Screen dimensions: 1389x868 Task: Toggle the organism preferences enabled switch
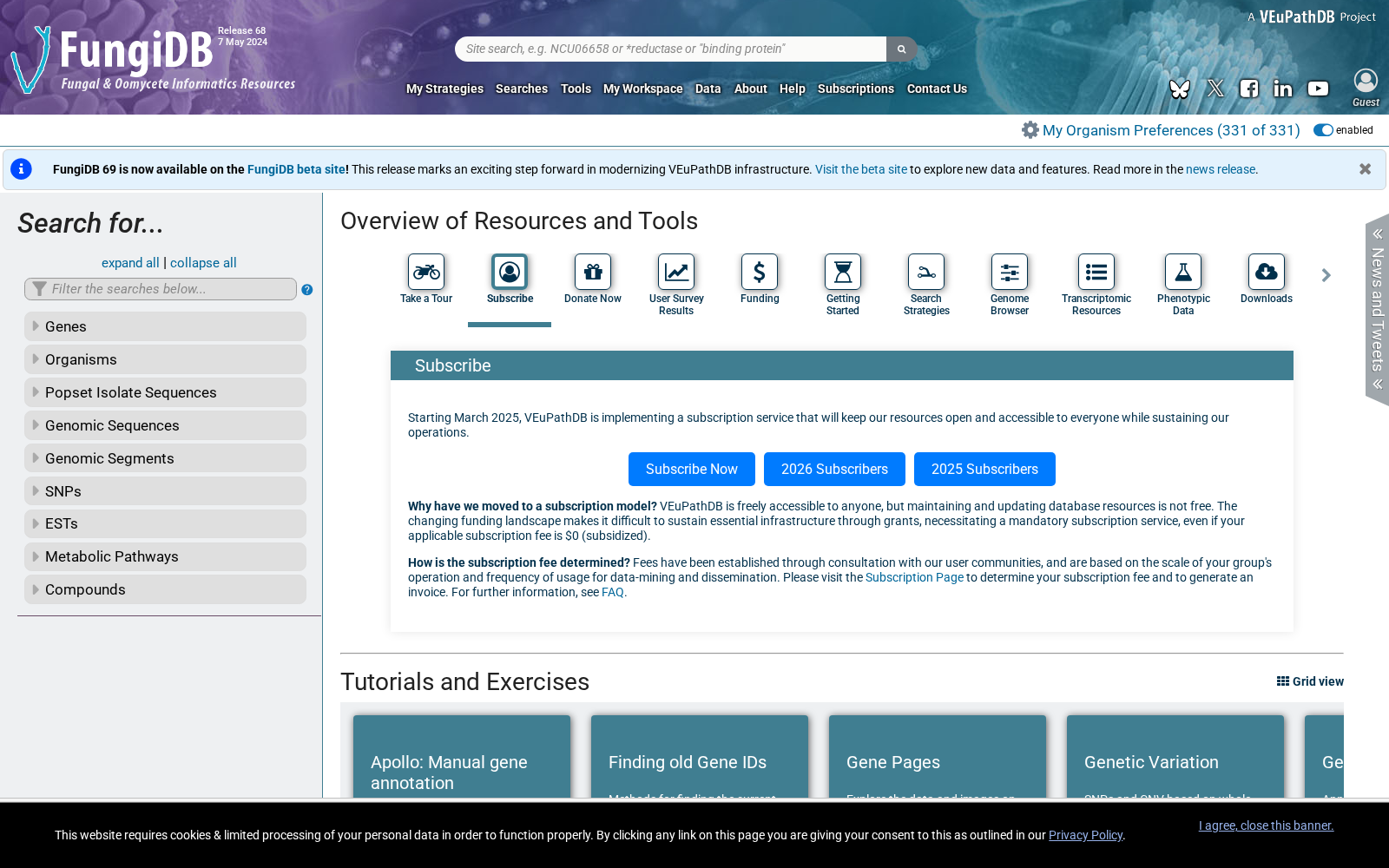coord(1323,130)
